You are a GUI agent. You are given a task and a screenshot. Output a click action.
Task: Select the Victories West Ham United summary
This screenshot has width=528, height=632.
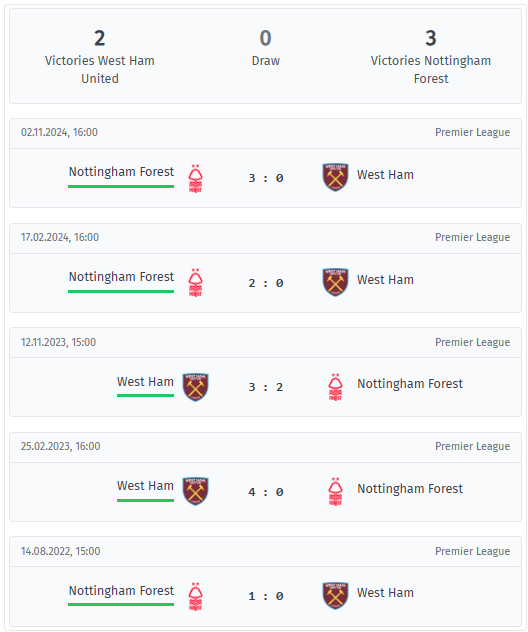click(x=100, y=57)
